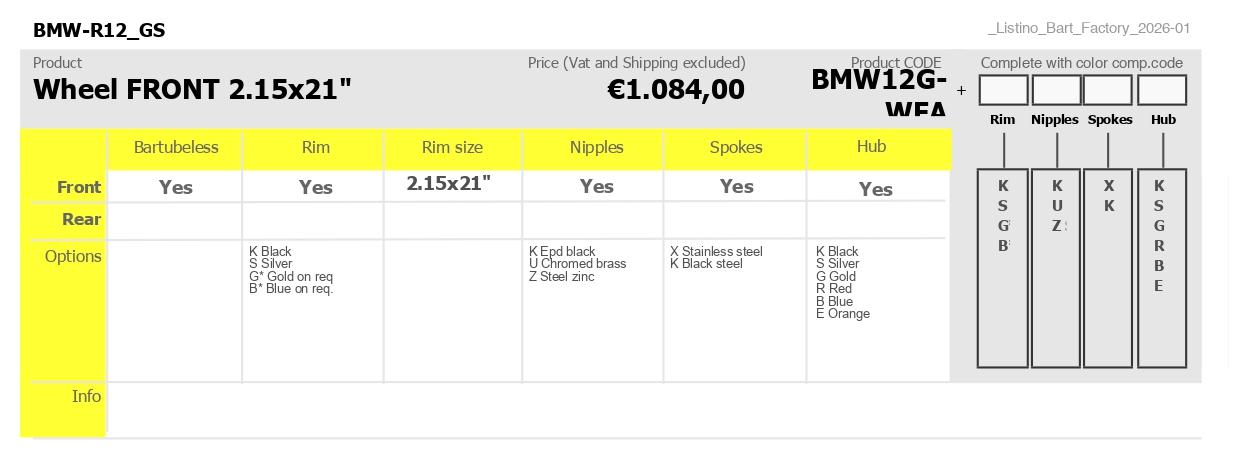Click the 2.15x21" rim size cell
Viewport: 1240px width, 473px height.
[x=449, y=183]
